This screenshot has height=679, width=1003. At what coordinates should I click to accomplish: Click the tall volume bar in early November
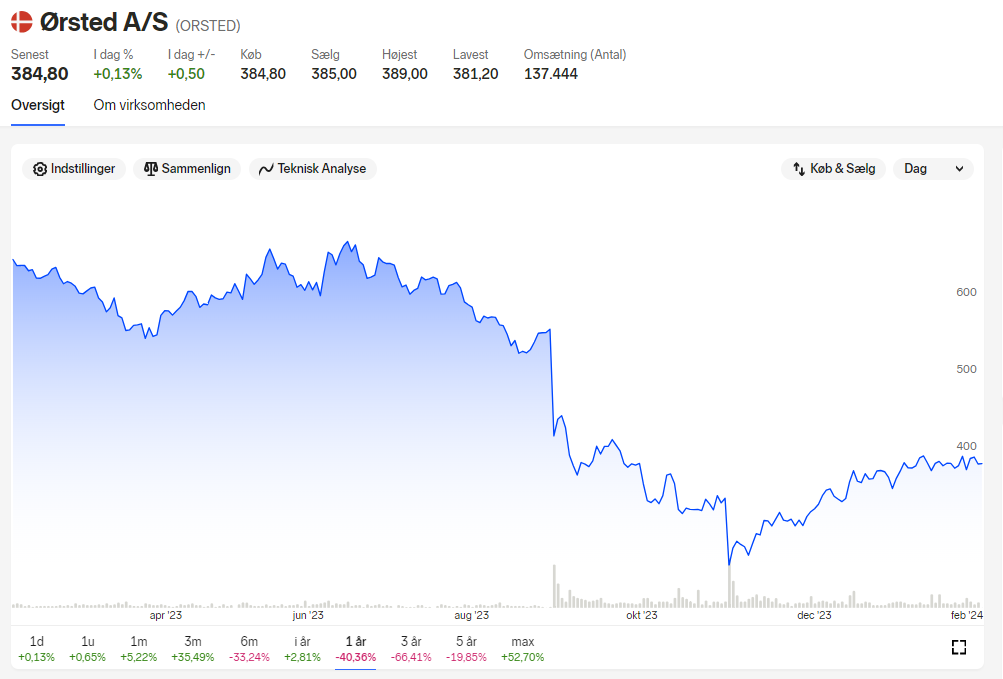[729, 586]
